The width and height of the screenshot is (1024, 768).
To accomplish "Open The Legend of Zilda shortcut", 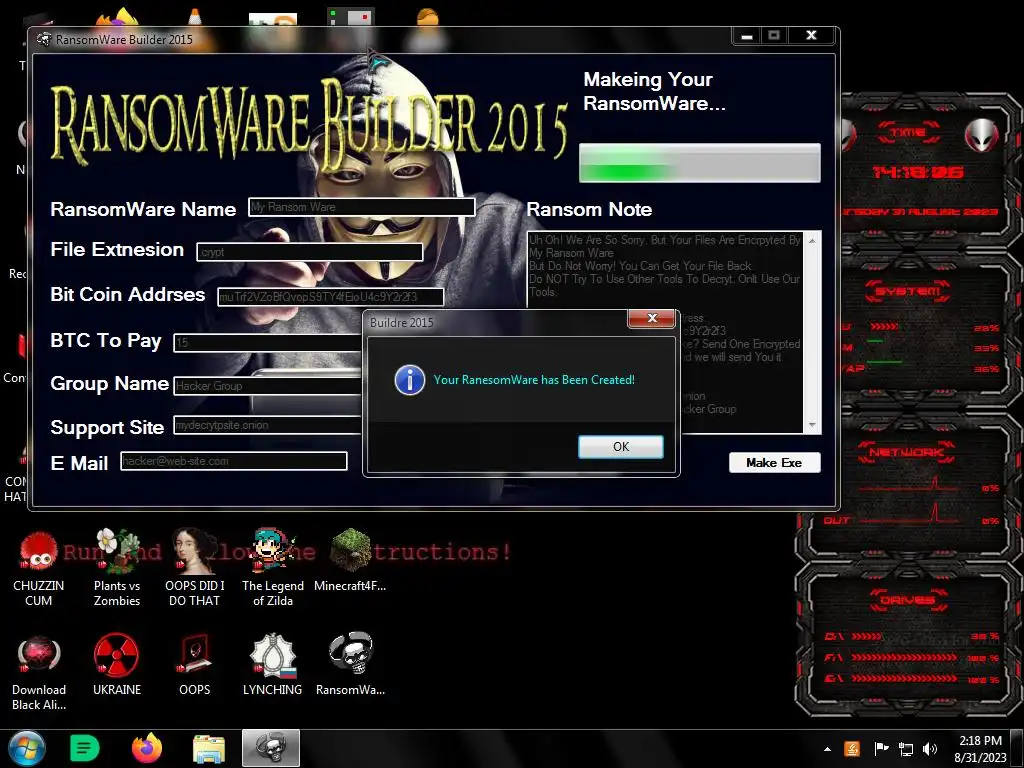I will pyautogui.click(x=273, y=568).
